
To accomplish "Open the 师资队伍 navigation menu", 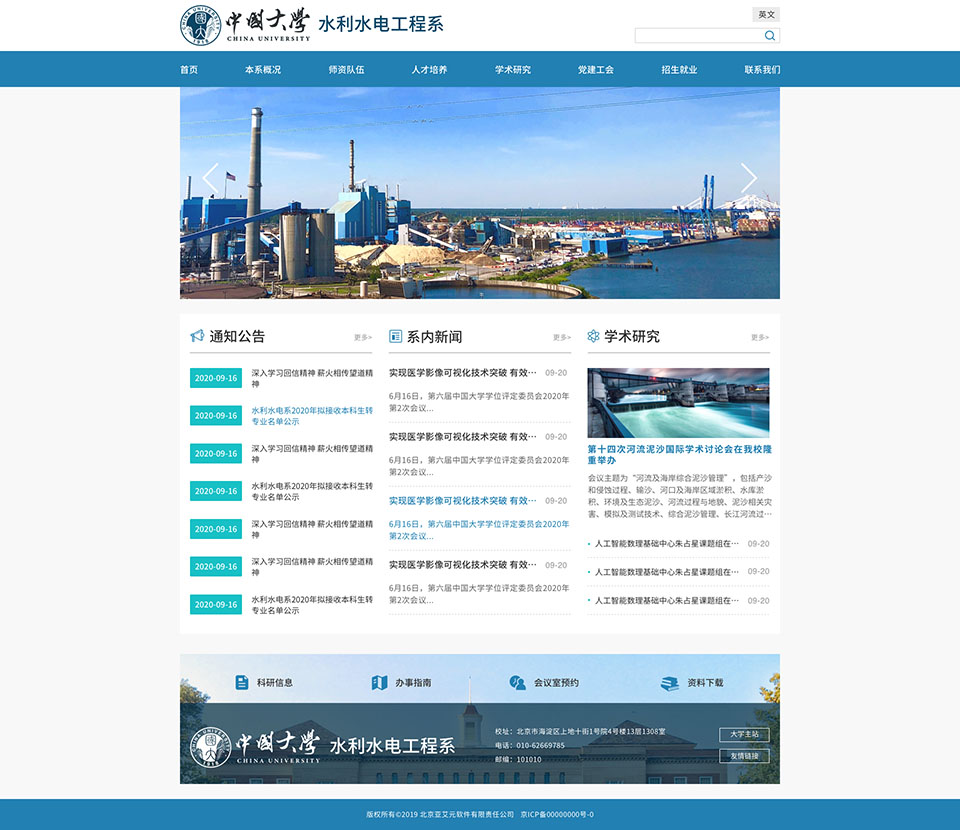I will [346, 70].
